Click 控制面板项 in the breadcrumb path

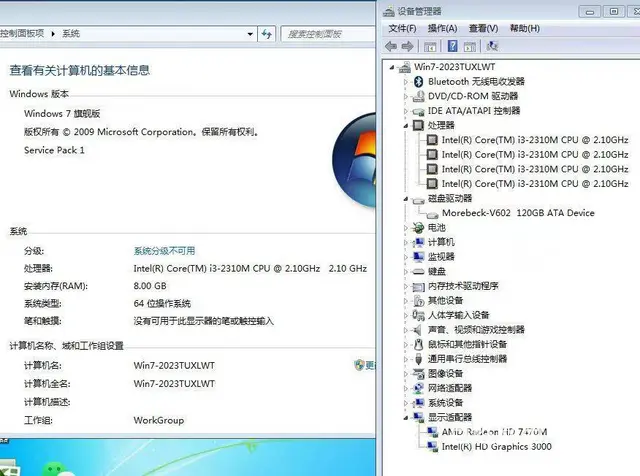point(22,33)
